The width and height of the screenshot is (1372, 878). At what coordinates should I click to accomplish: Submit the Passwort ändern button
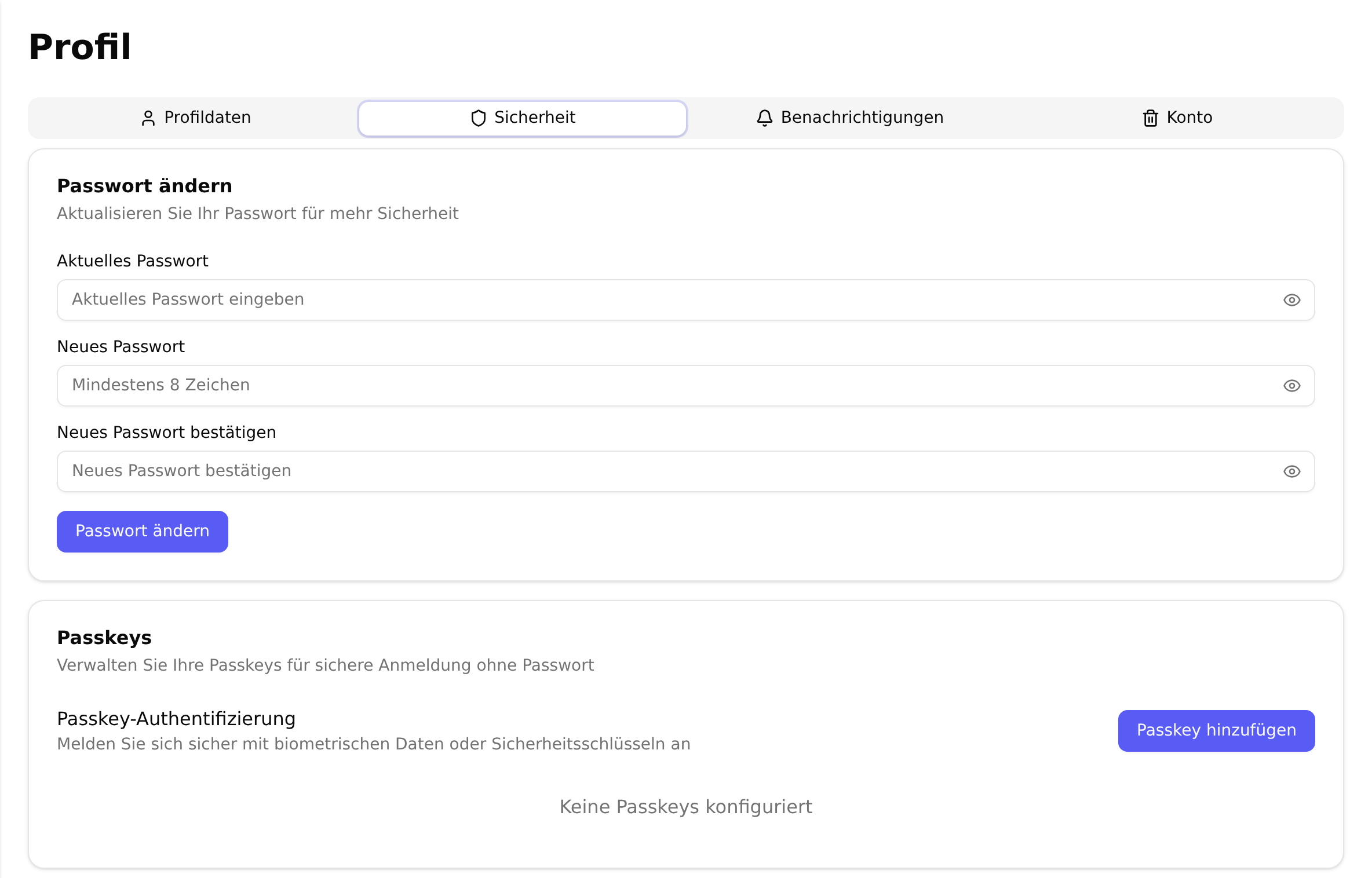coord(143,532)
